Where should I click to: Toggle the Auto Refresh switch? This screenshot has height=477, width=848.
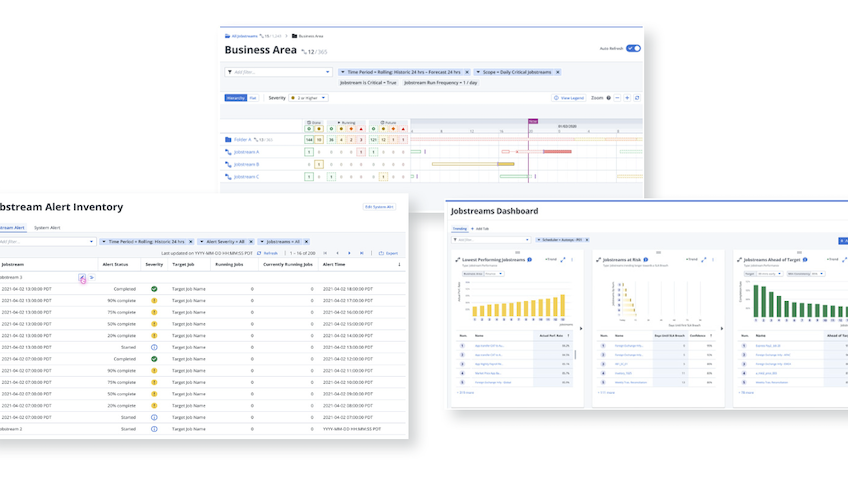(x=633, y=48)
